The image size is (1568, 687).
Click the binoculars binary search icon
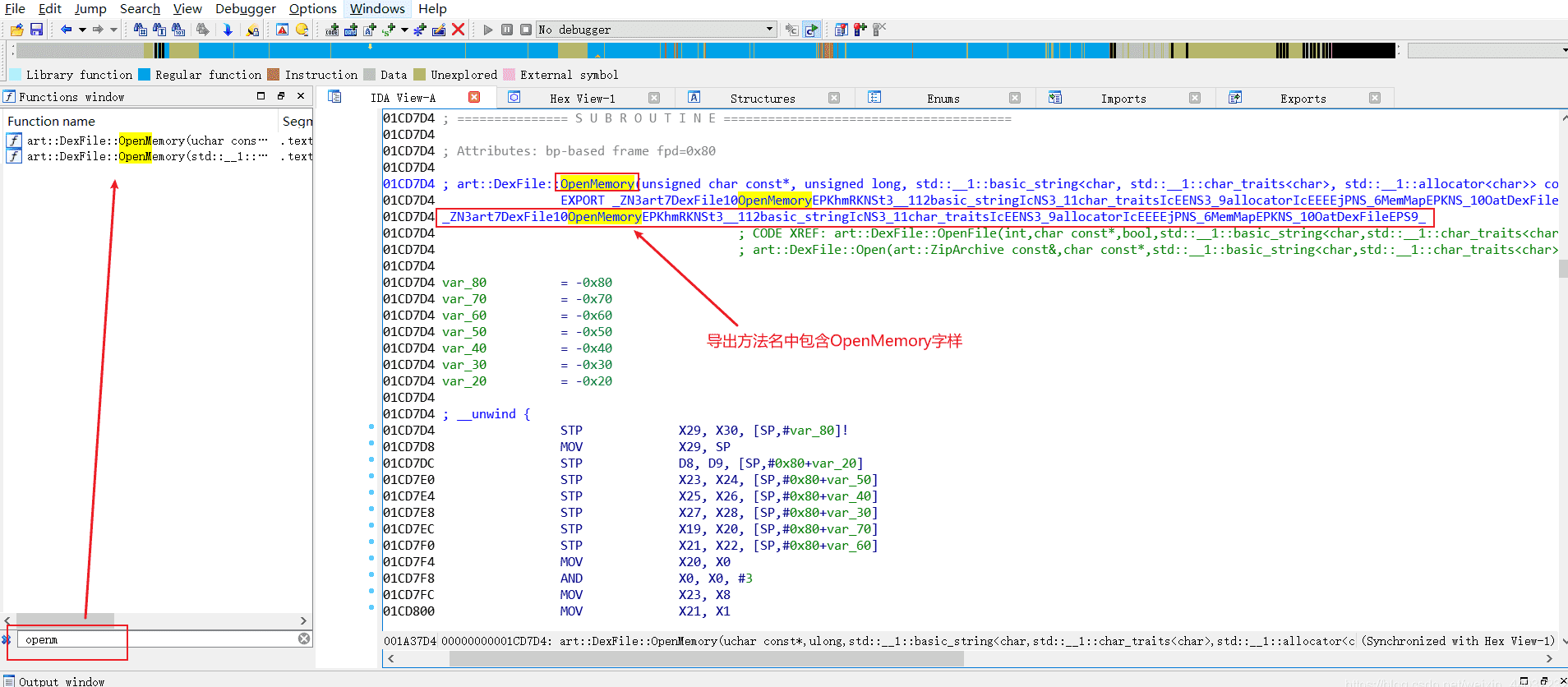(178, 30)
